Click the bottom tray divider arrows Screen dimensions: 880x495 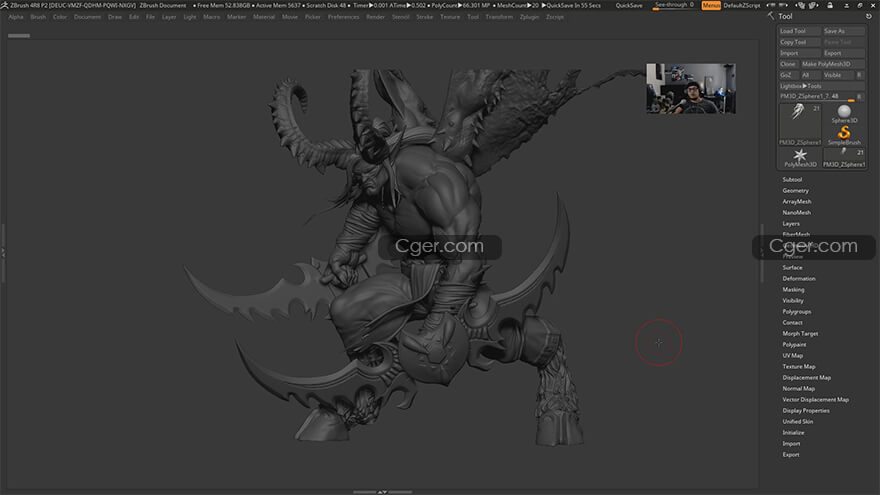[x=382, y=492]
